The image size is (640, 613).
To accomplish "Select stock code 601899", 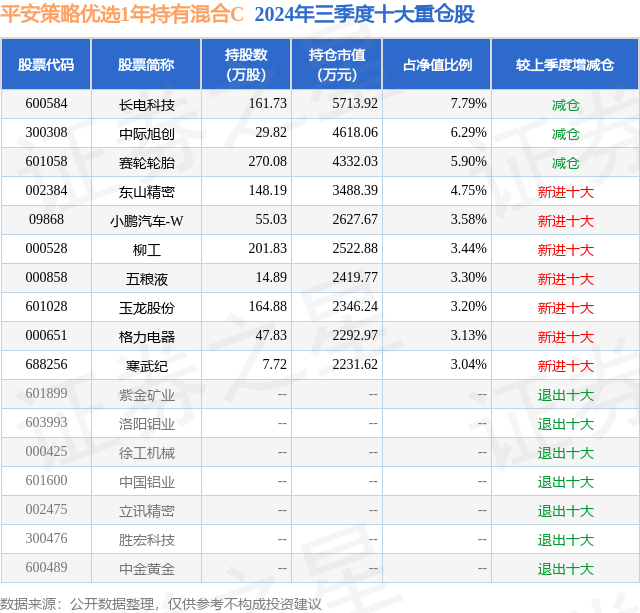I will coord(46,393).
